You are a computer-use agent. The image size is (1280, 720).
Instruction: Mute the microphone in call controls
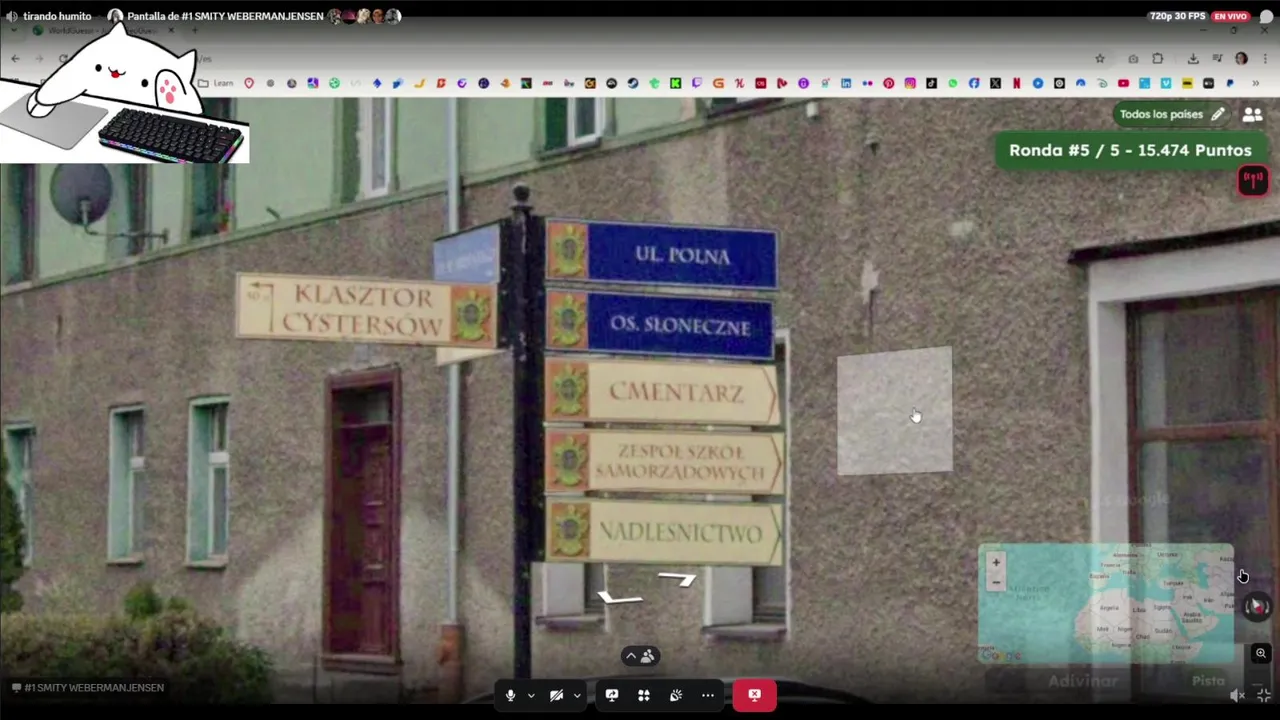(510, 695)
